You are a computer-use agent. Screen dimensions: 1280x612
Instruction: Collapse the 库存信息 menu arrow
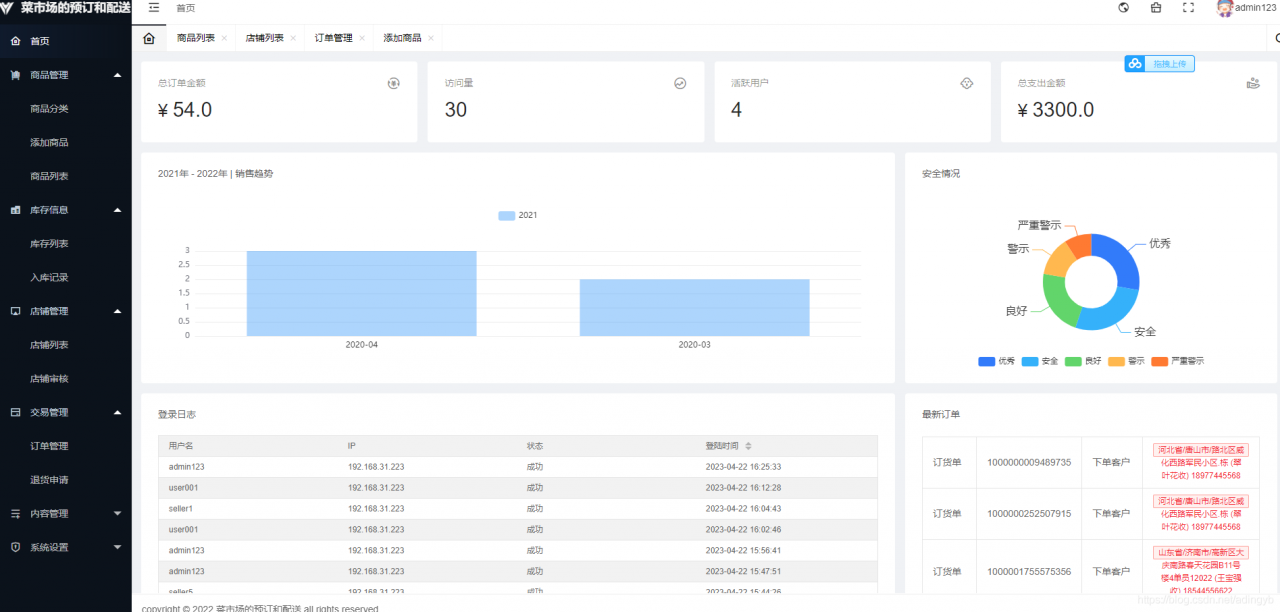click(117, 210)
